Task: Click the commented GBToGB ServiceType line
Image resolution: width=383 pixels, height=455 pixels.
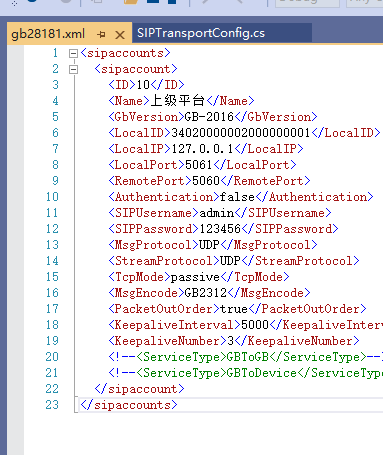Action: [245, 357]
